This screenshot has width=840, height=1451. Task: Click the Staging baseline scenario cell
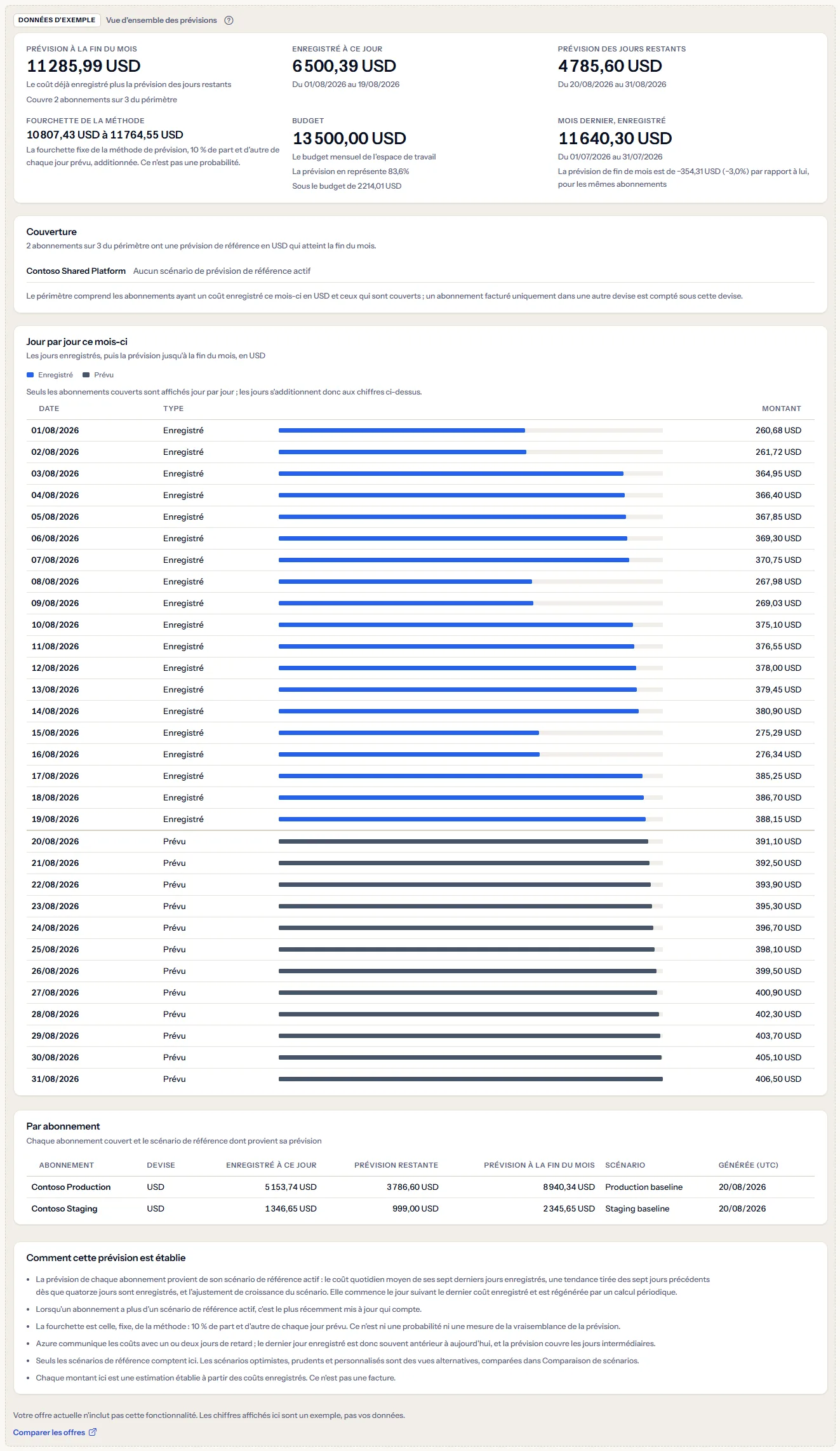point(637,1208)
